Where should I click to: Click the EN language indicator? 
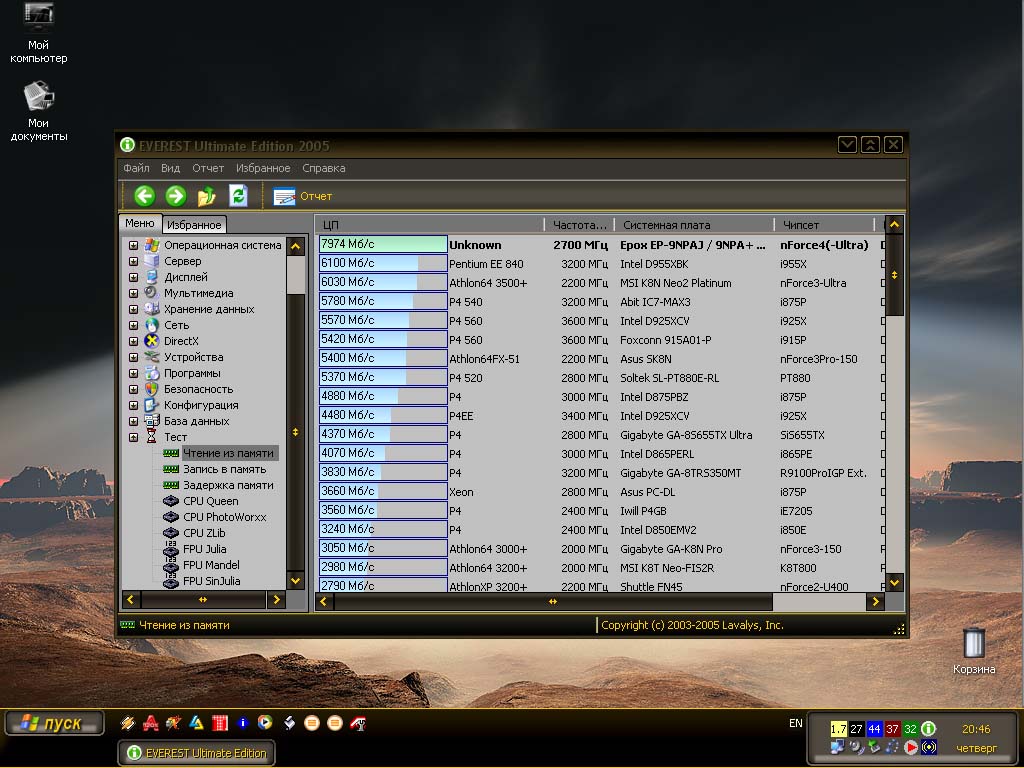(x=795, y=723)
